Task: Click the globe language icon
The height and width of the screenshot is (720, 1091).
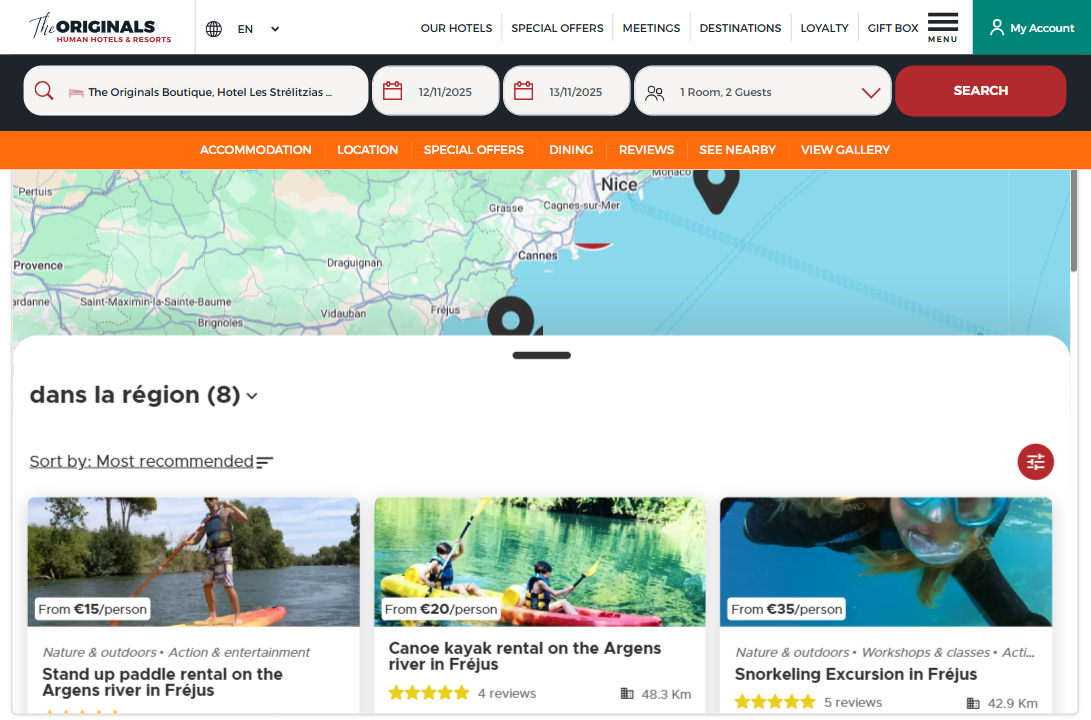Action: click(213, 29)
